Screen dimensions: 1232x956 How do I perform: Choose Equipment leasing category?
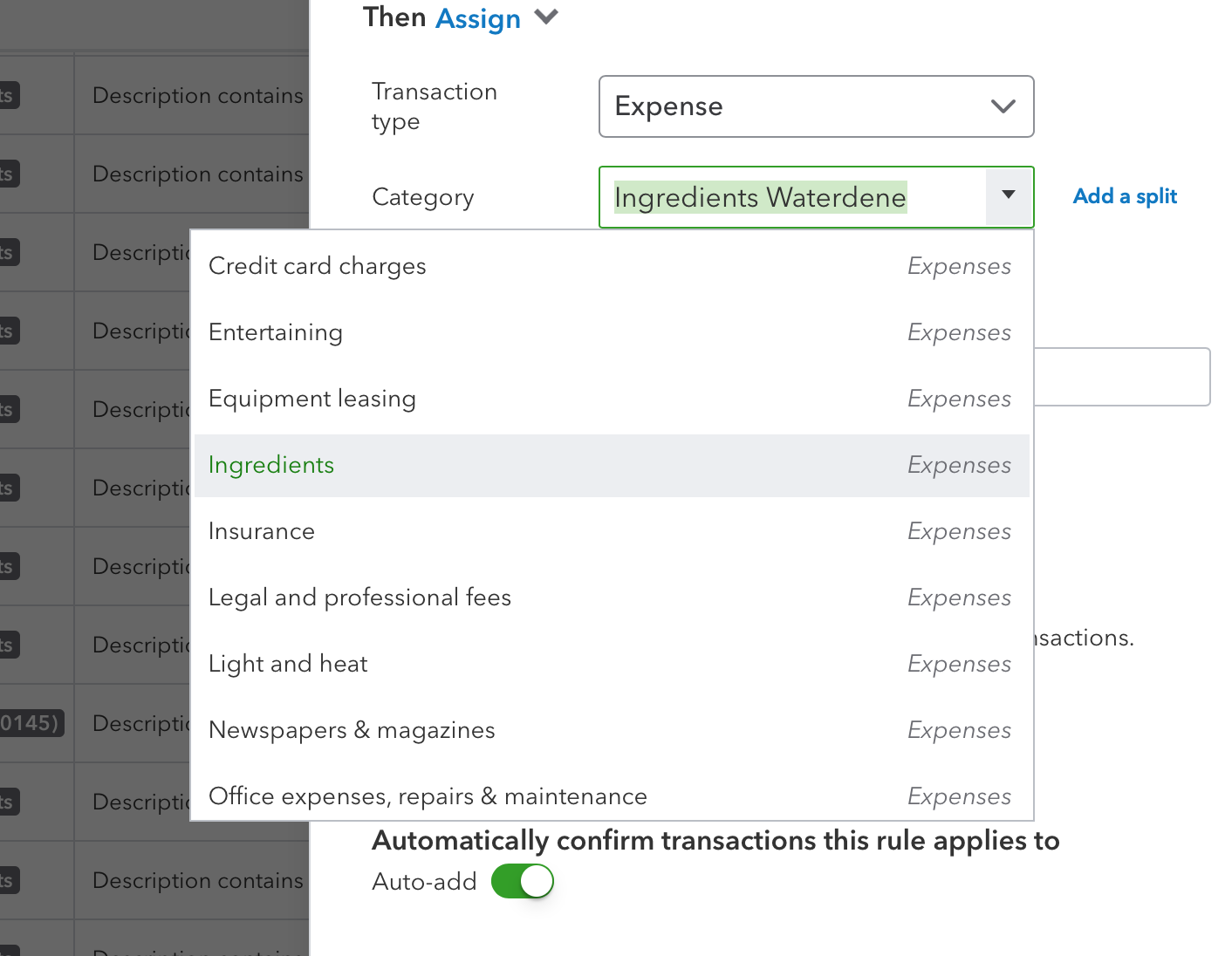(x=311, y=399)
